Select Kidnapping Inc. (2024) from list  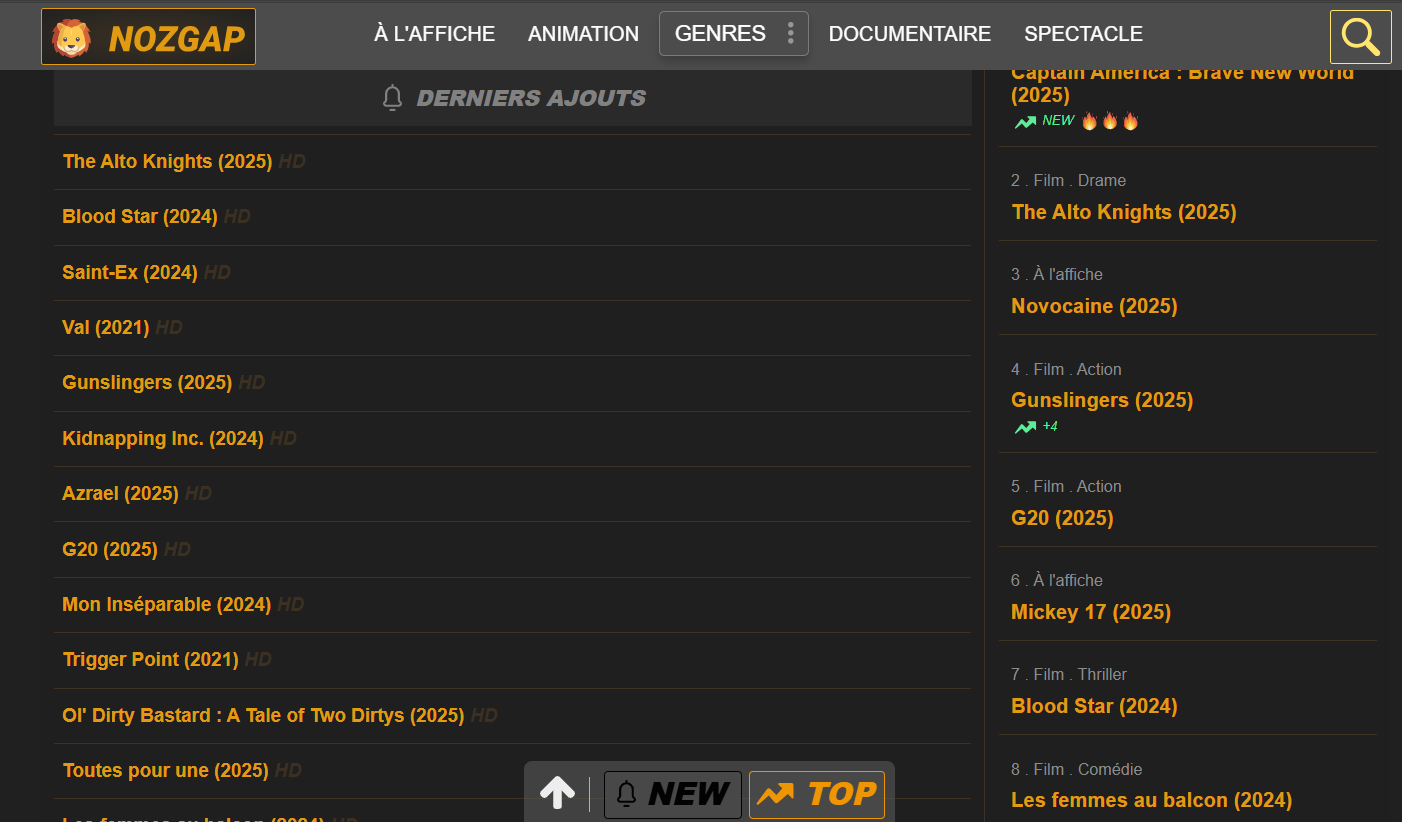click(x=163, y=438)
